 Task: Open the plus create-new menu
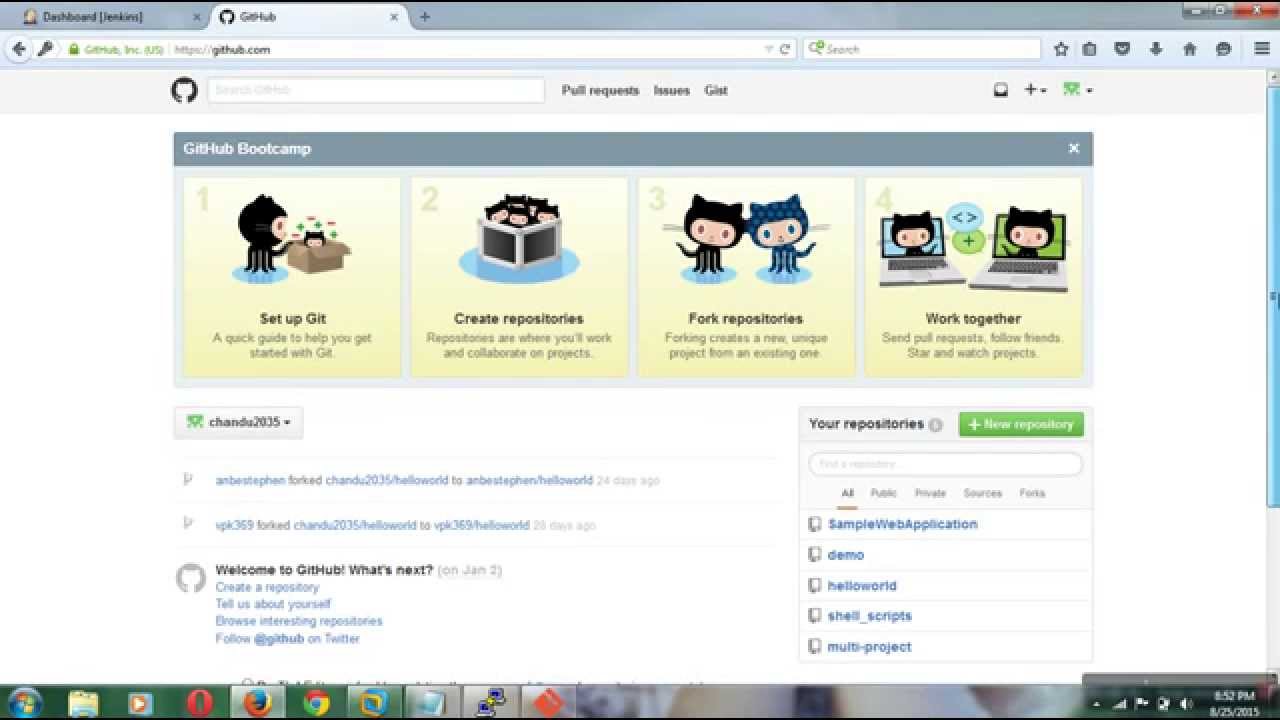click(1035, 90)
